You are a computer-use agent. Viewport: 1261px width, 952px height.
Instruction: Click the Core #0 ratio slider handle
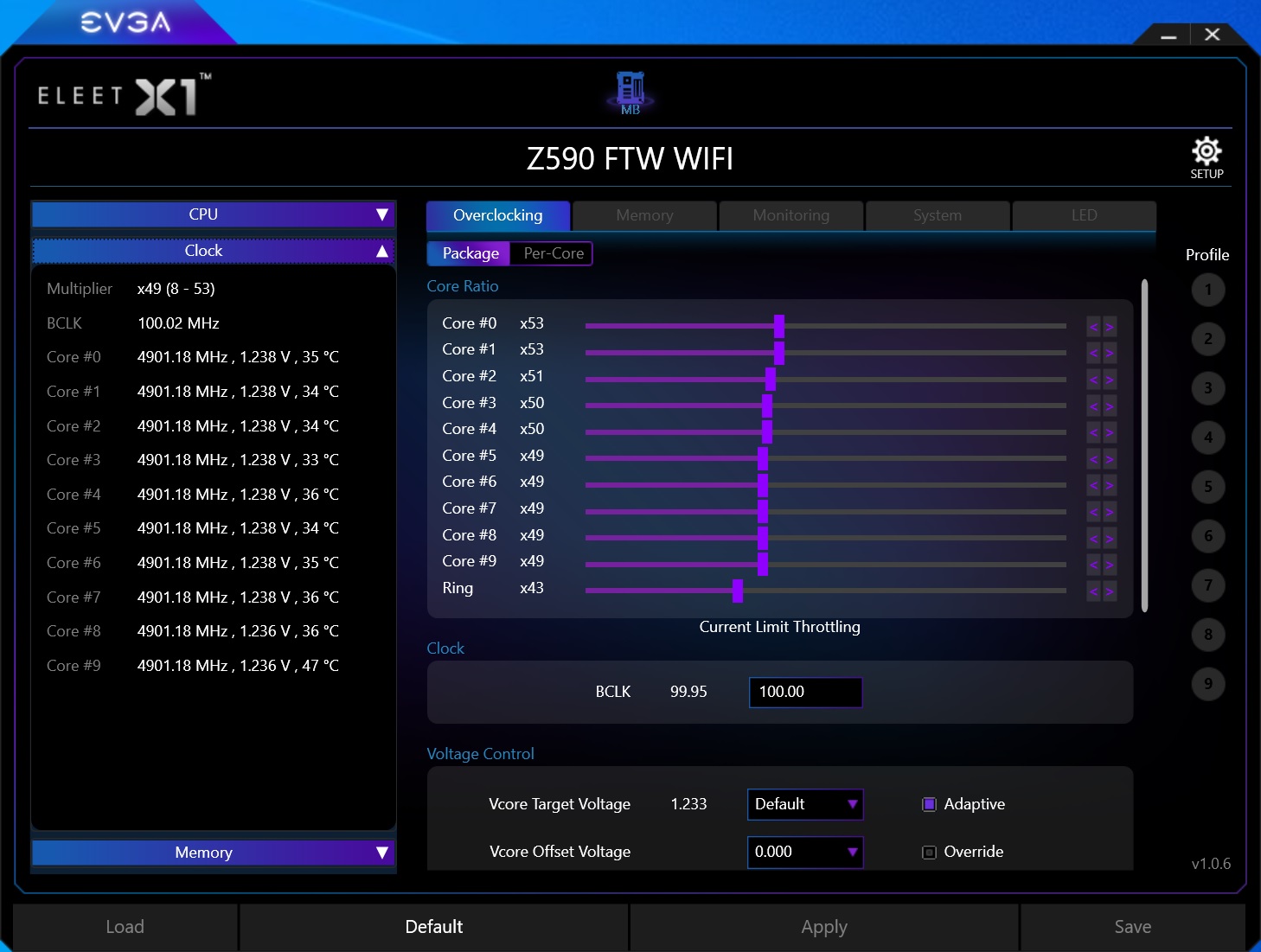pyautogui.click(x=779, y=326)
